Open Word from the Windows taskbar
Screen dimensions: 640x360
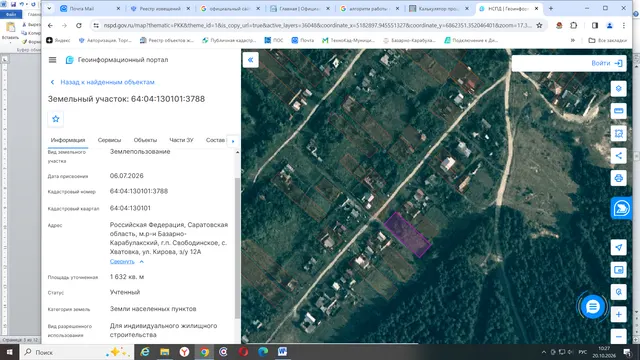(282, 352)
